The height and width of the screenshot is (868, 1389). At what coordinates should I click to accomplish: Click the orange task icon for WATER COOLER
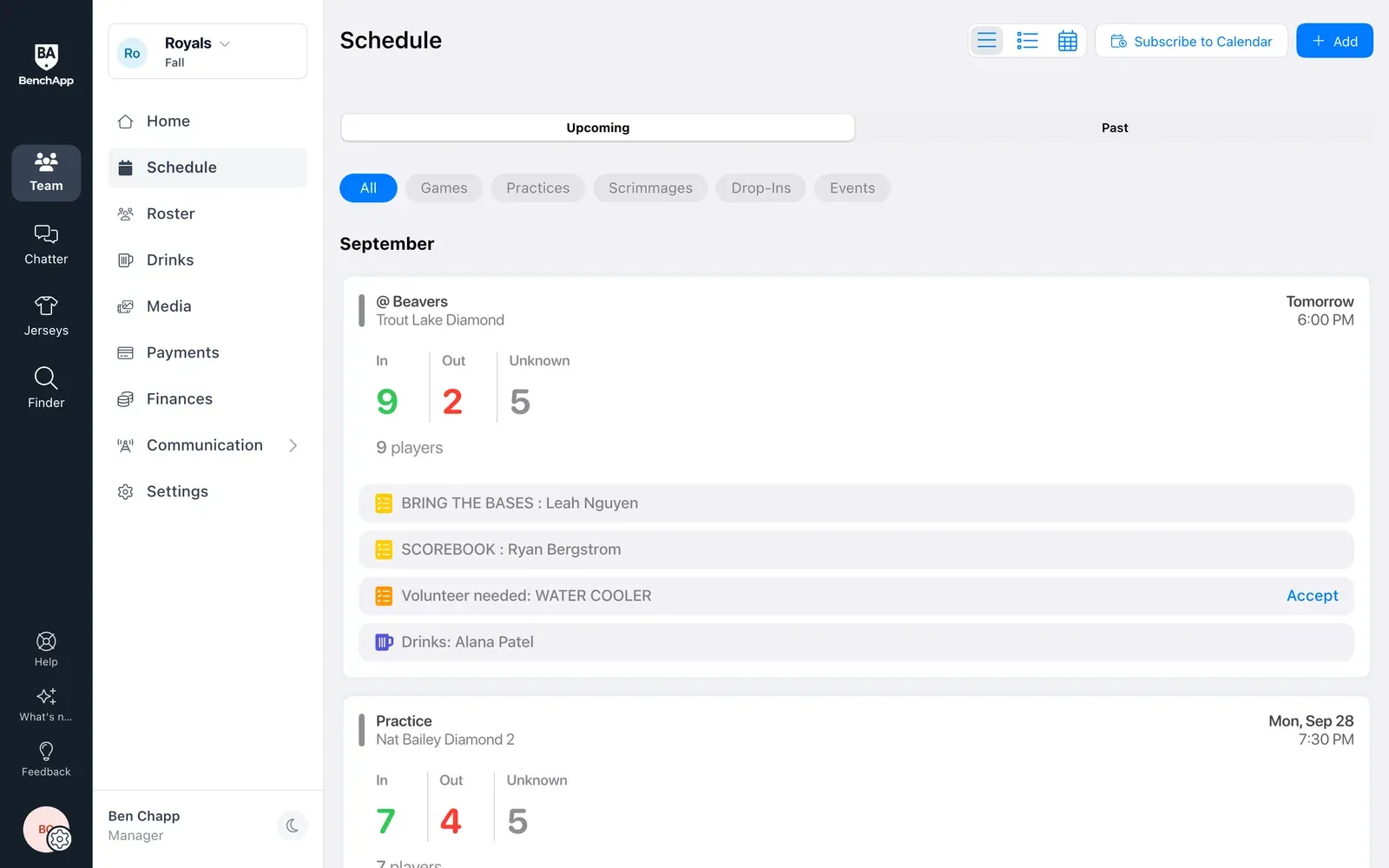point(384,596)
